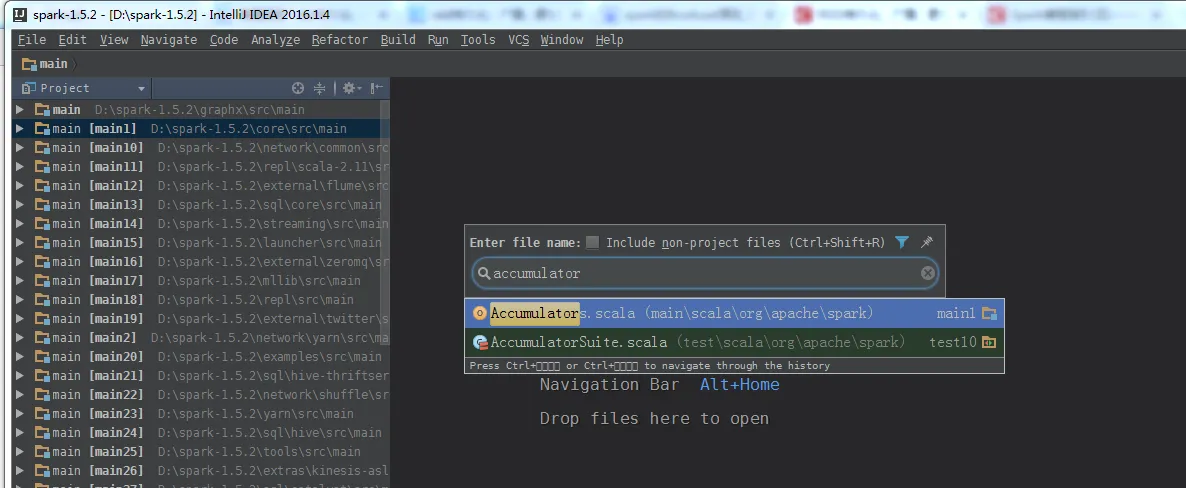Open the Code menu
The height and width of the screenshot is (488, 1186).
click(224, 40)
